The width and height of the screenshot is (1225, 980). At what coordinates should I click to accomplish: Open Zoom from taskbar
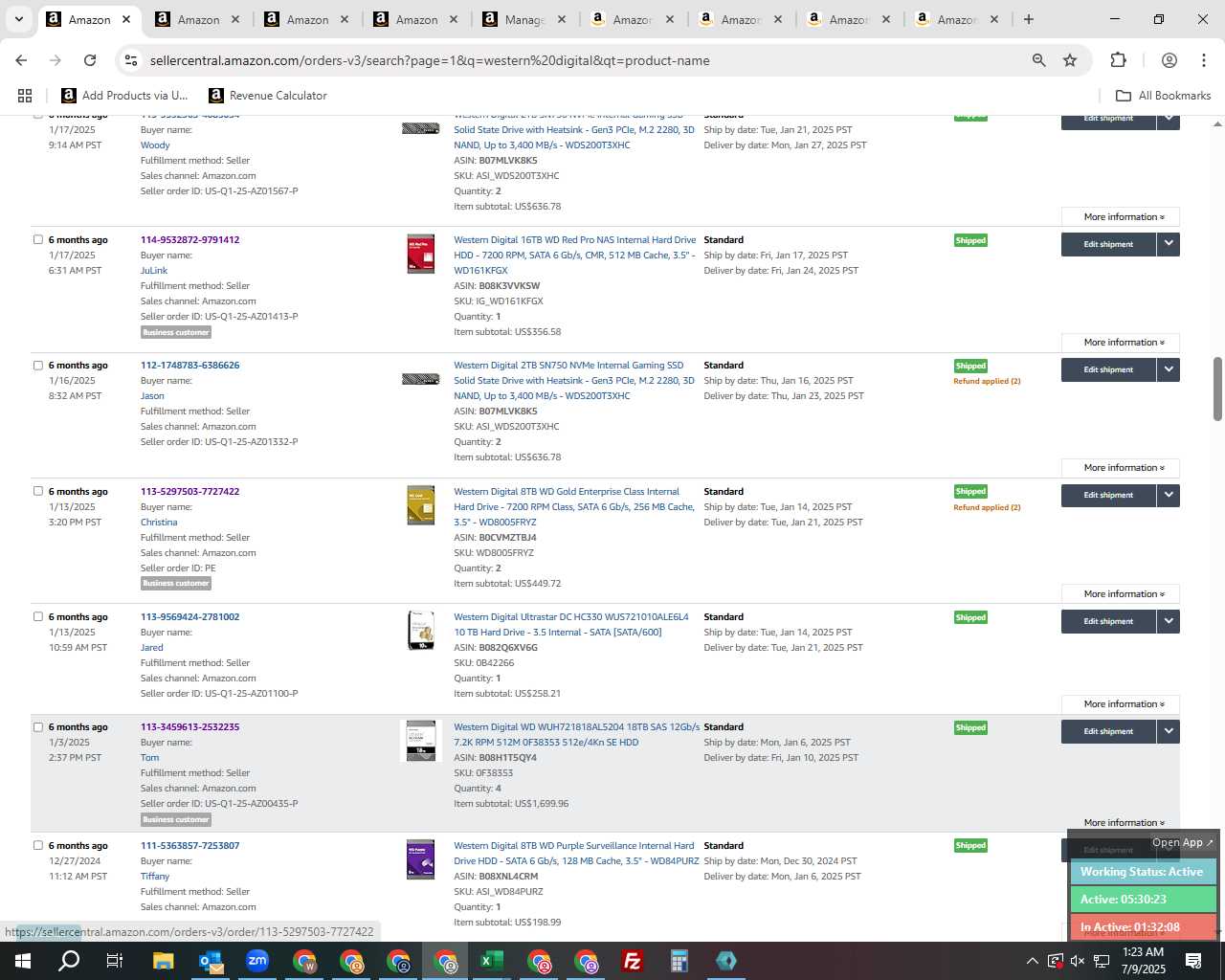[x=256, y=961]
